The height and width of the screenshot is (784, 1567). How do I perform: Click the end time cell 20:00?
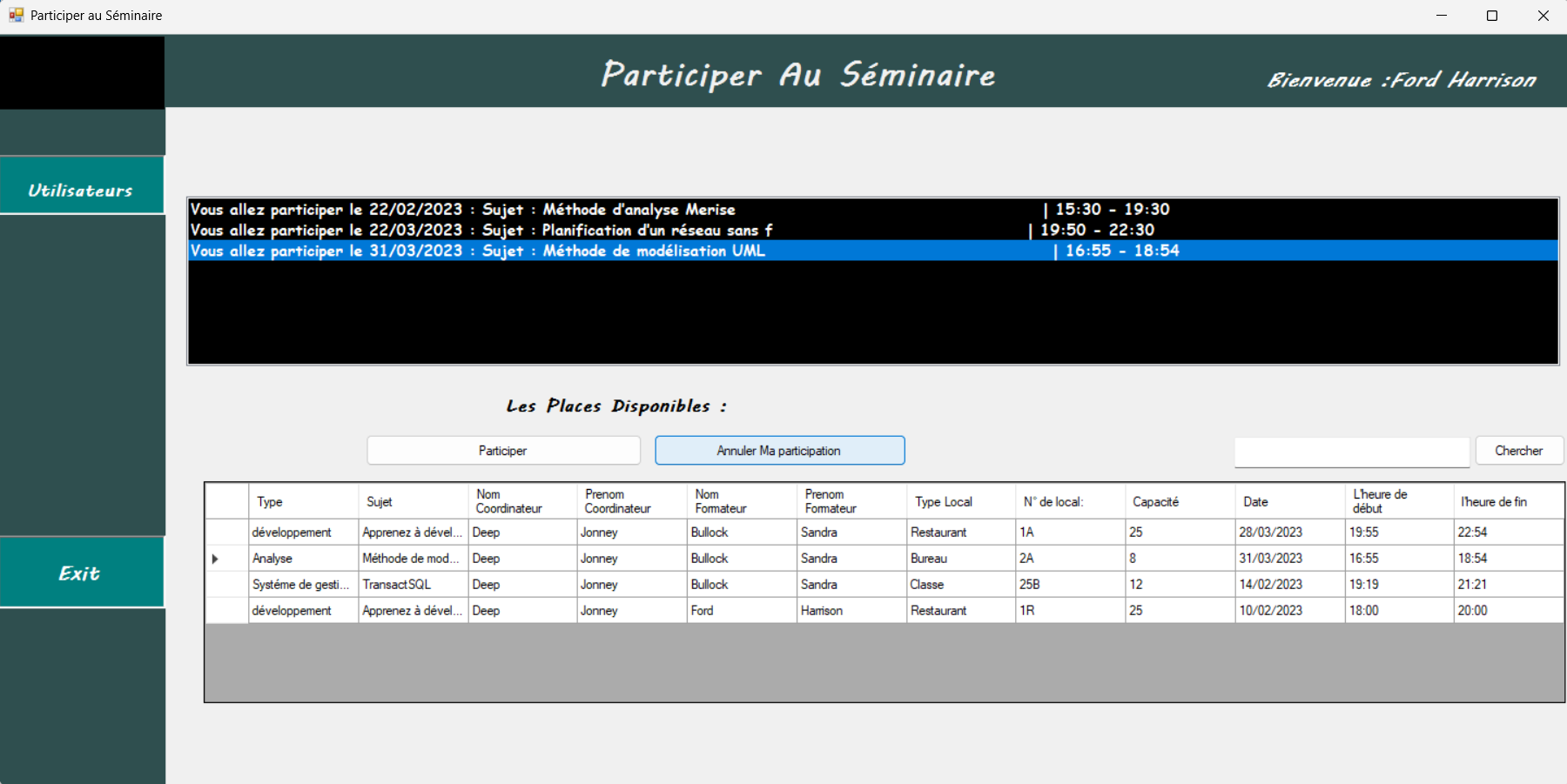(1510, 611)
